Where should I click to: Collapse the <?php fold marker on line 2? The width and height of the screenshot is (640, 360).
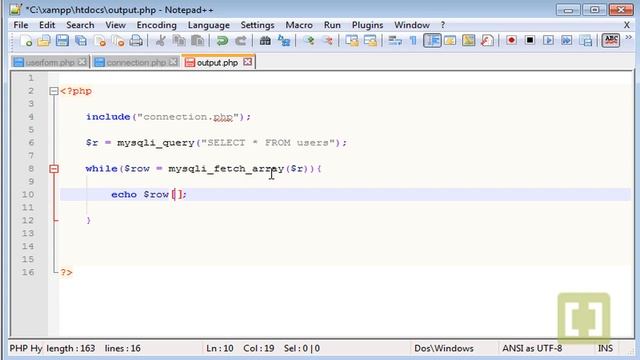point(54,91)
